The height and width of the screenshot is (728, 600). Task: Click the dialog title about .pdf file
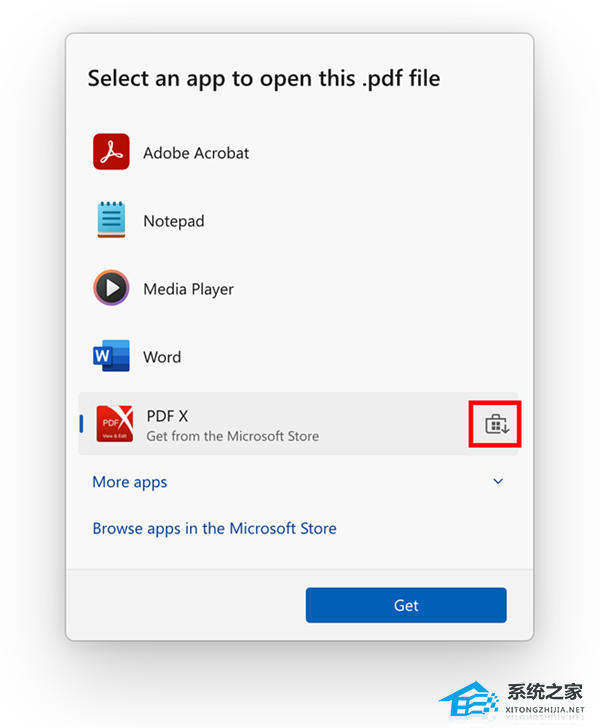pyautogui.click(x=264, y=79)
